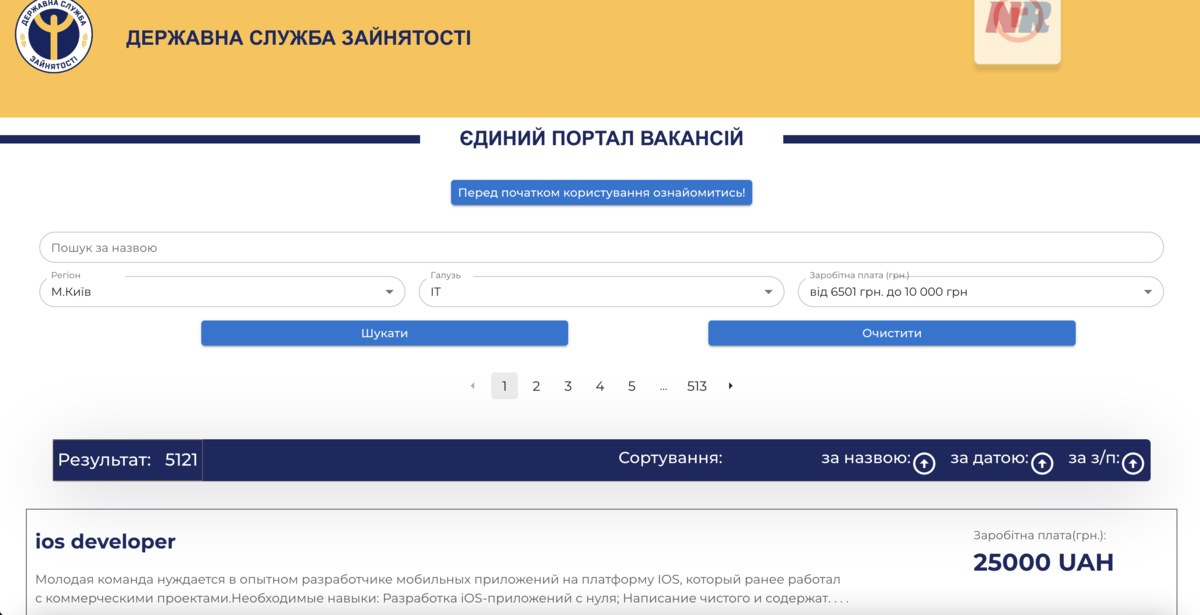Select page 5 in pagination
The image size is (1200, 615).
(x=631, y=386)
